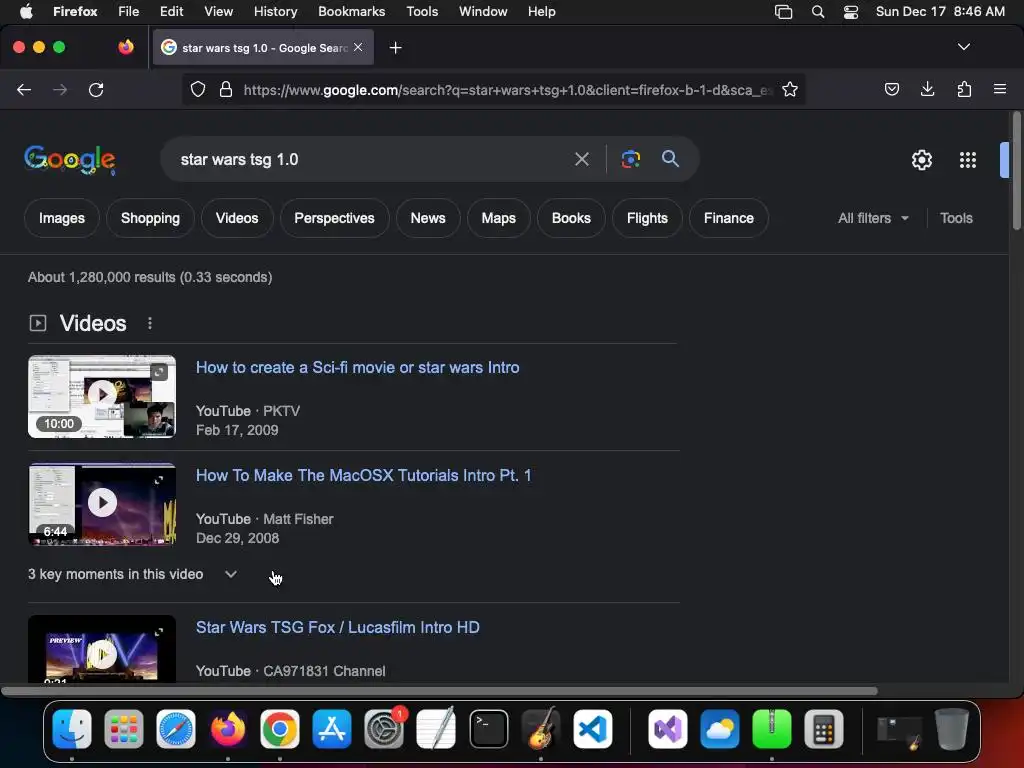Open the File menu
This screenshot has height=768, width=1024.
click(x=128, y=12)
